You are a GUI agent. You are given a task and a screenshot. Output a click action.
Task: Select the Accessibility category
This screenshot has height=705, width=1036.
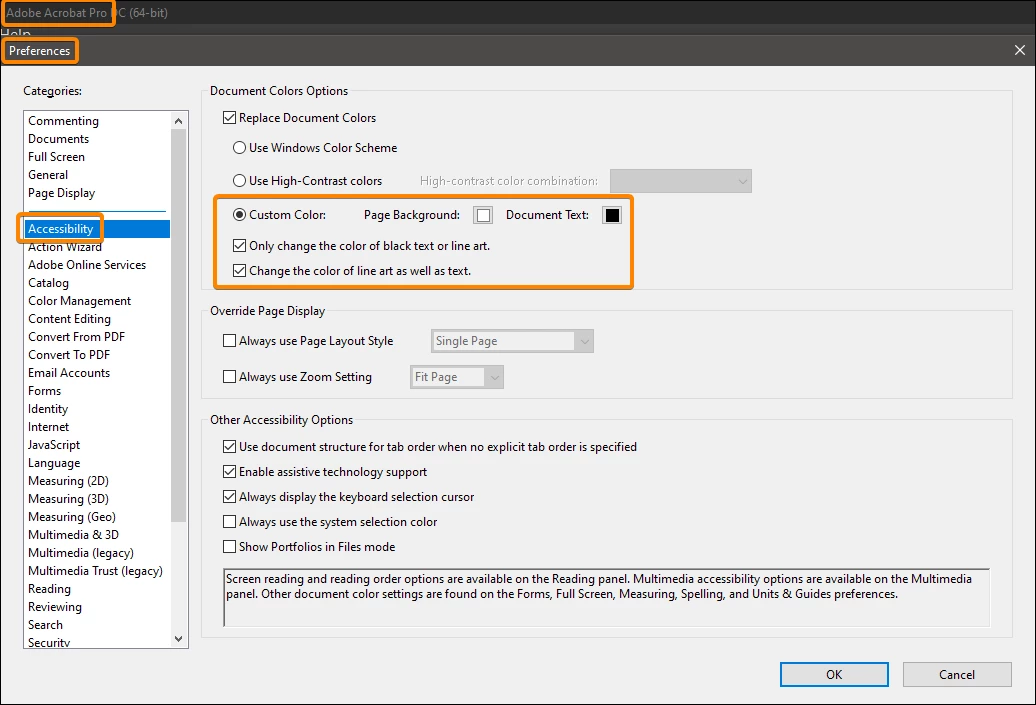click(x=97, y=229)
